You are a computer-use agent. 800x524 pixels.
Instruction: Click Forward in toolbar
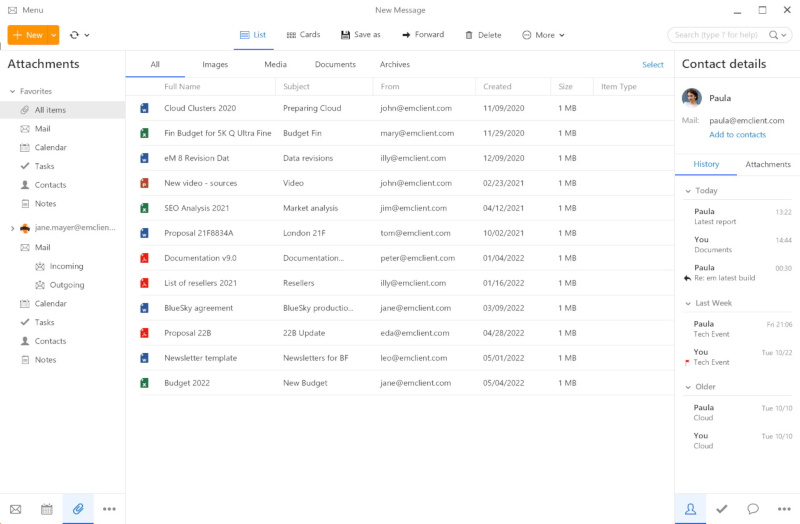[423, 35]
